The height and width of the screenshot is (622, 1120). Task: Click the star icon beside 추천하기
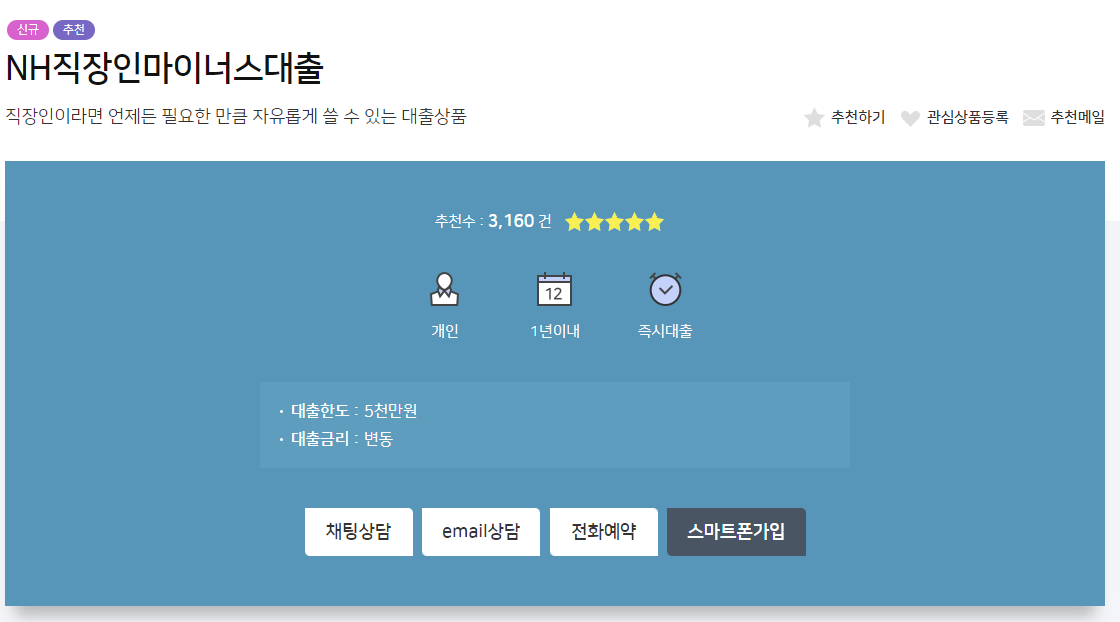click(814, 118)
